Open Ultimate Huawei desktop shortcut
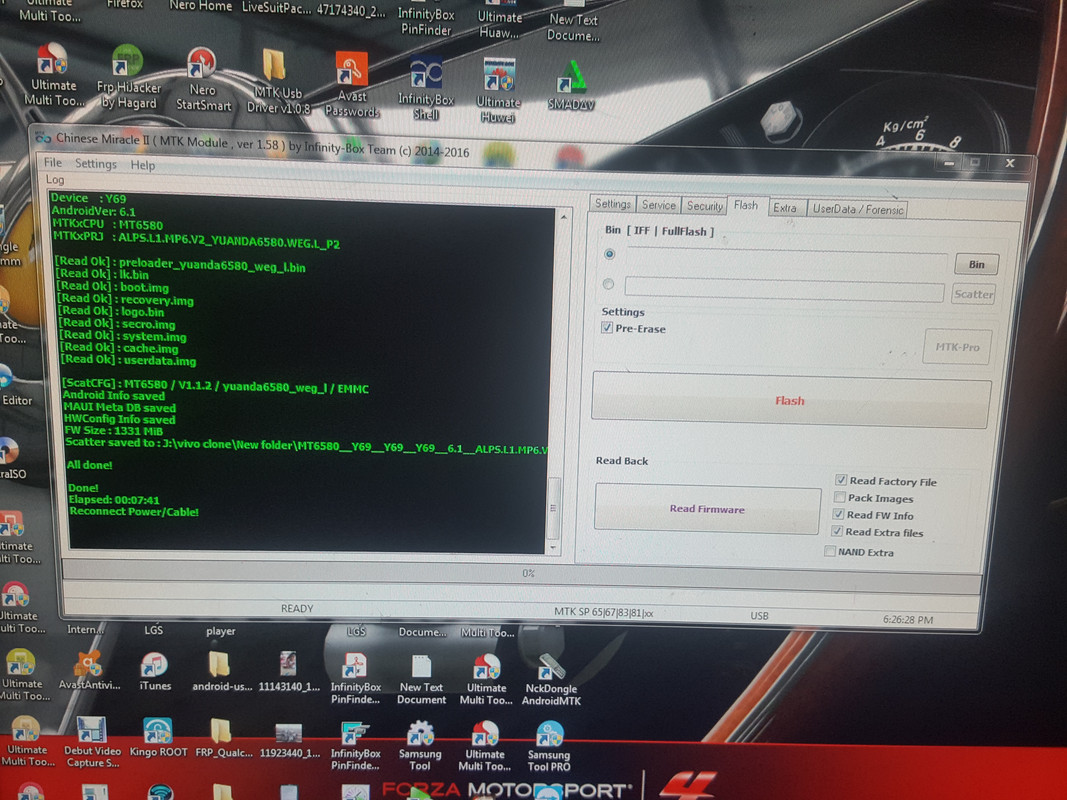1067x800 pixels. point(498,90)
